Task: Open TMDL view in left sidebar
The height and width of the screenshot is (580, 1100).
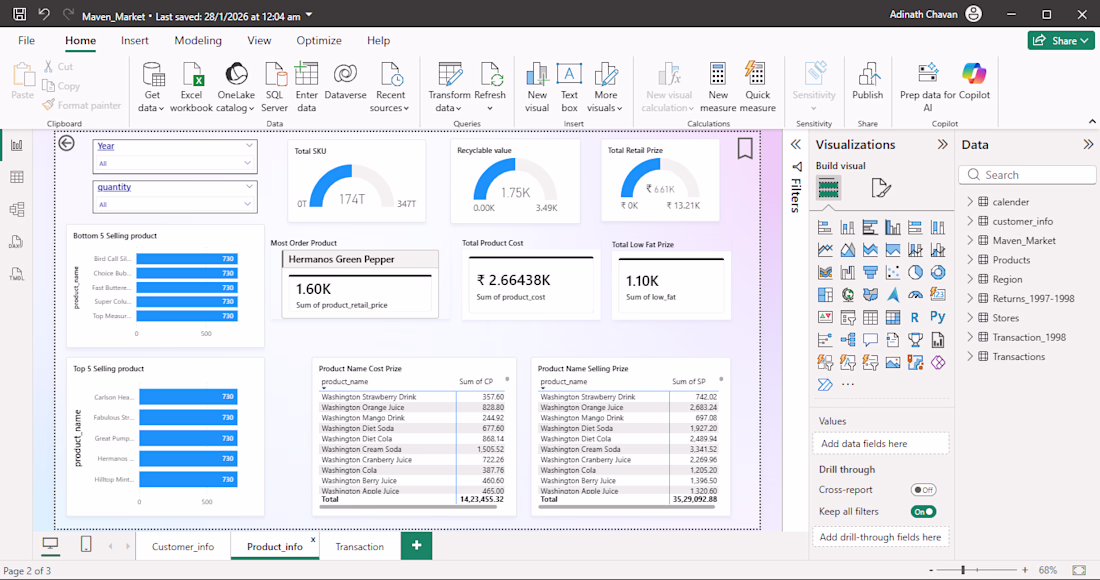Action: [x=17, y=274]
